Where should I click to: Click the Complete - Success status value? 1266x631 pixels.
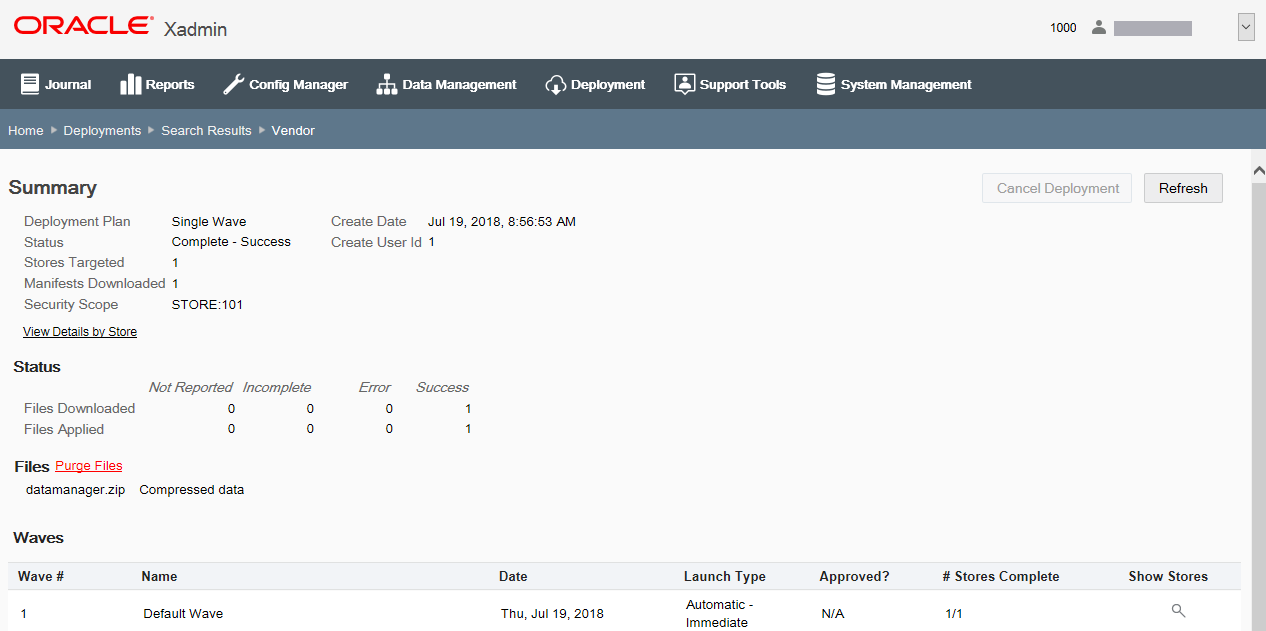pos(231,242)
